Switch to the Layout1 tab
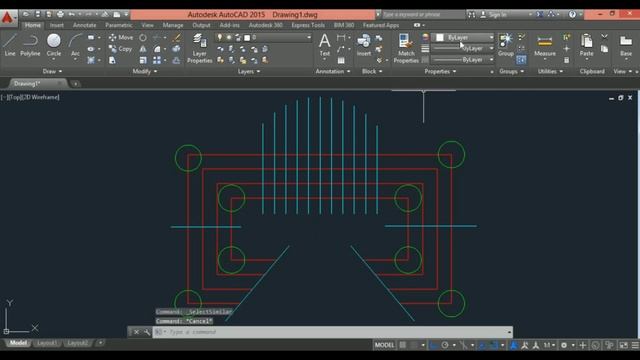 point(47,343)
